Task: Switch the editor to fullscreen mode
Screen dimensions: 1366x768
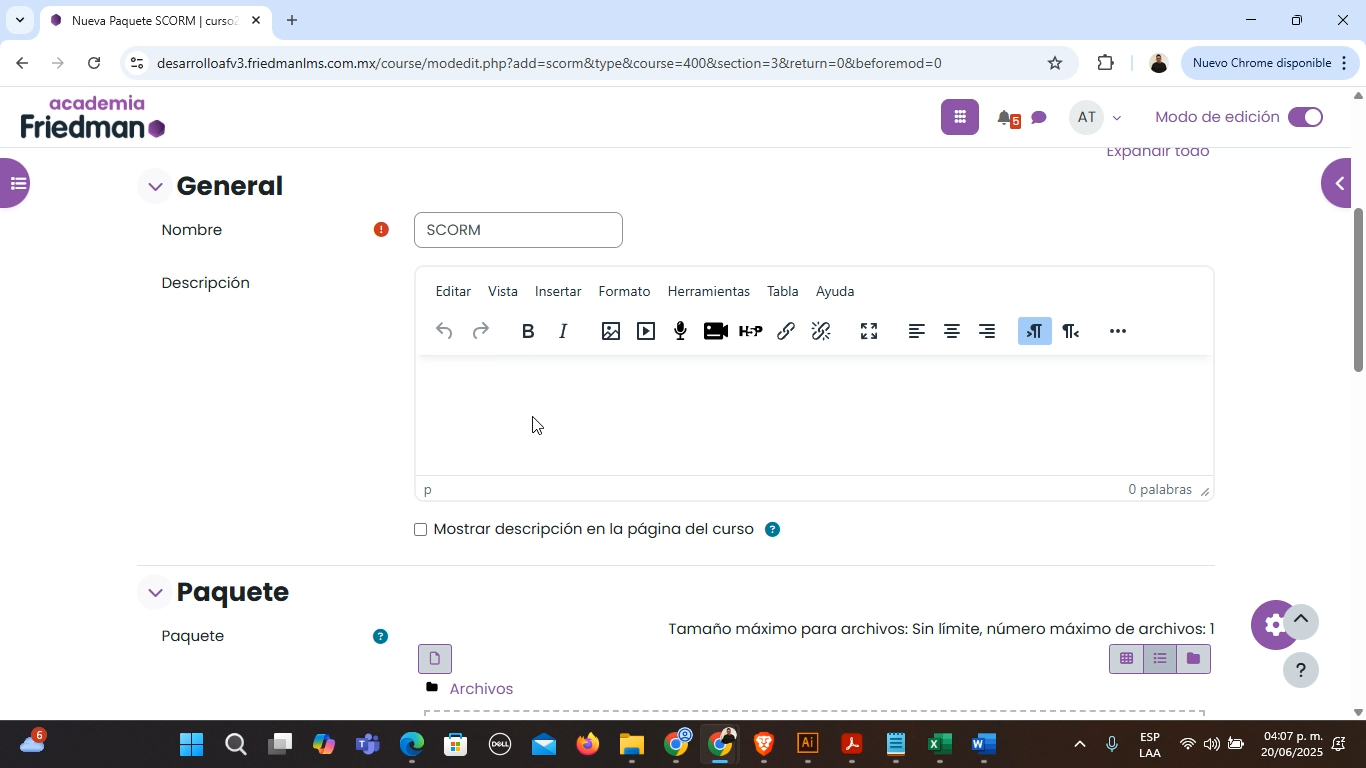Action: [x=869, y=331]
